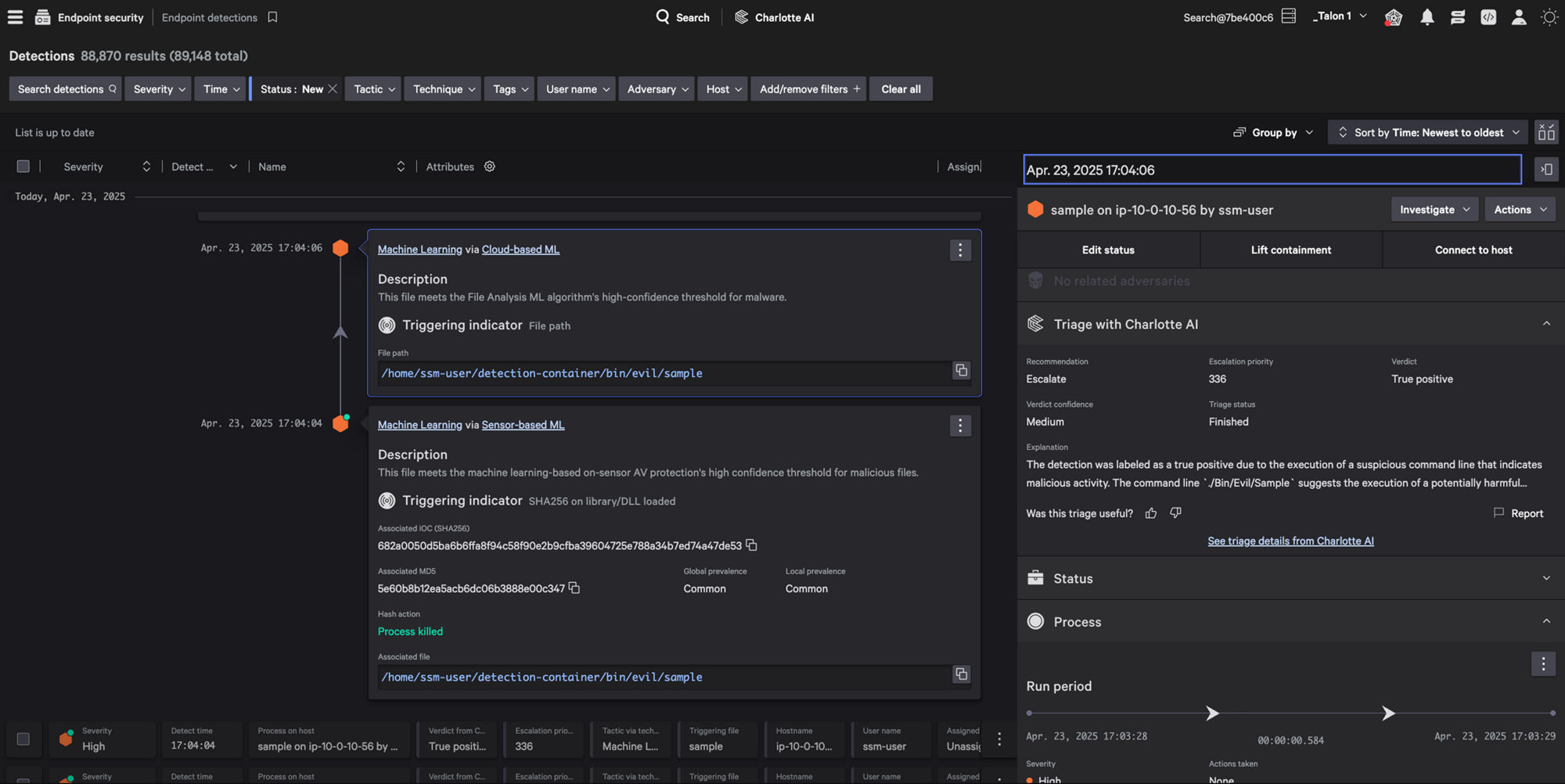Screen dimensions: 1565x784
Task: Click the Lift containment button
Action: (1291, 249)
